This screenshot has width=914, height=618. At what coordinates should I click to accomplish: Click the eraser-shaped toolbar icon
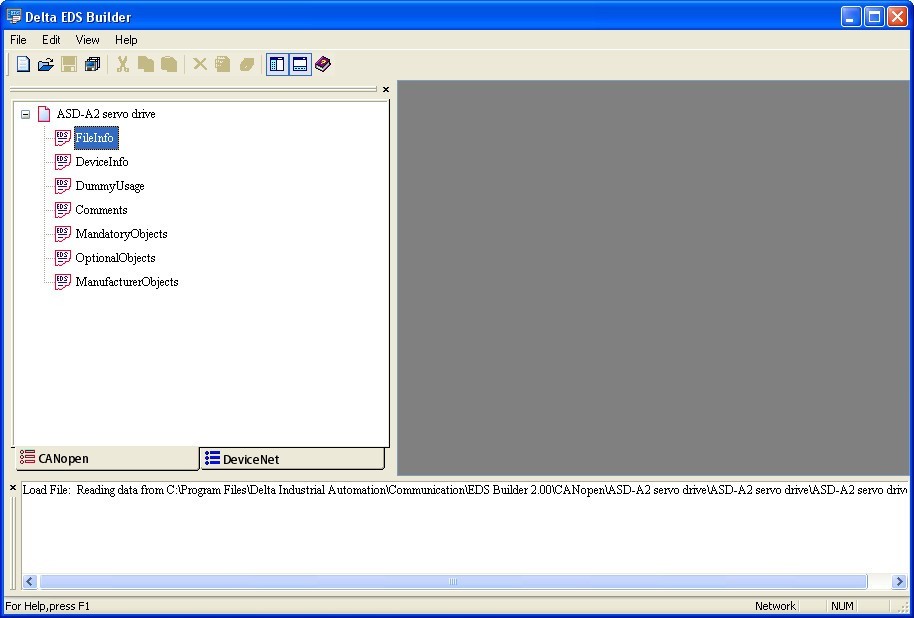click(247, 64)
